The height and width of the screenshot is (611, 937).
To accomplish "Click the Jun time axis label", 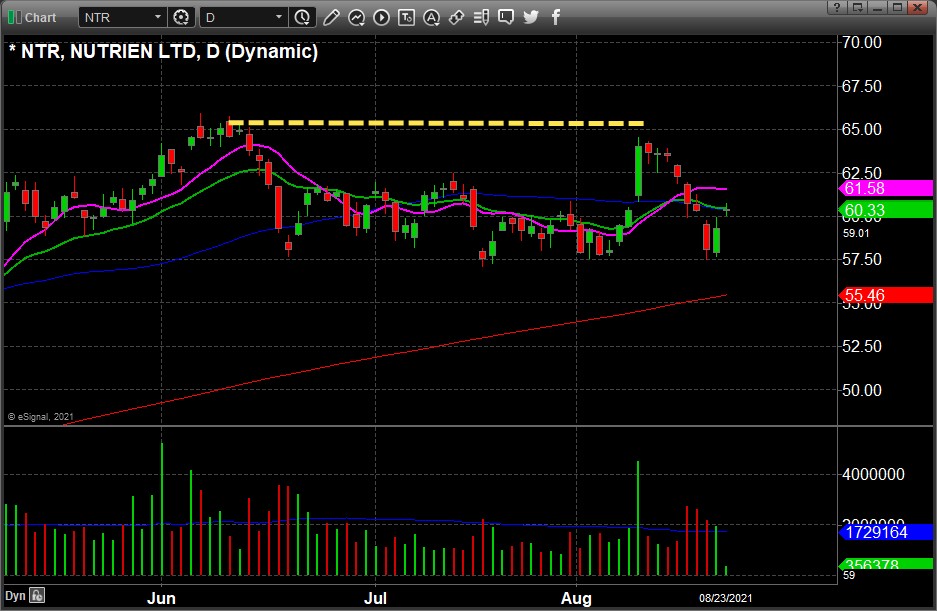I will click(161, 598).
